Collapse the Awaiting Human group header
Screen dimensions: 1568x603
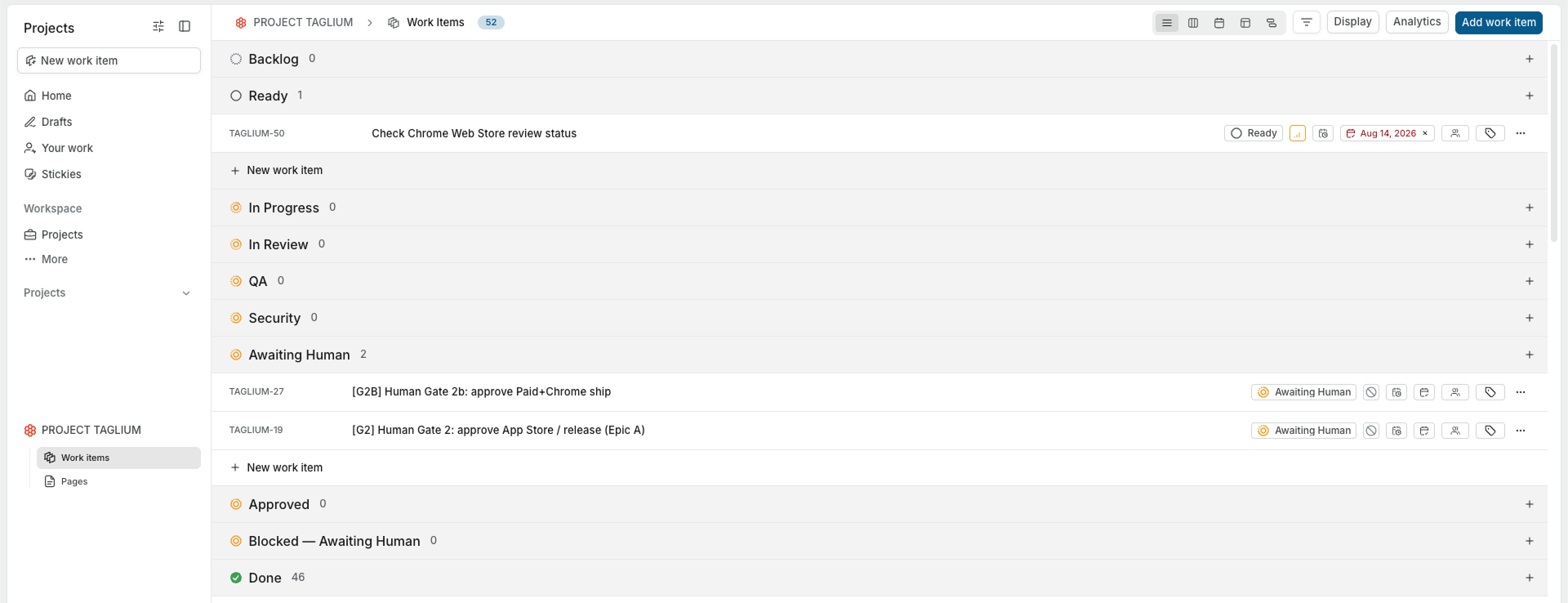[880, 355]
